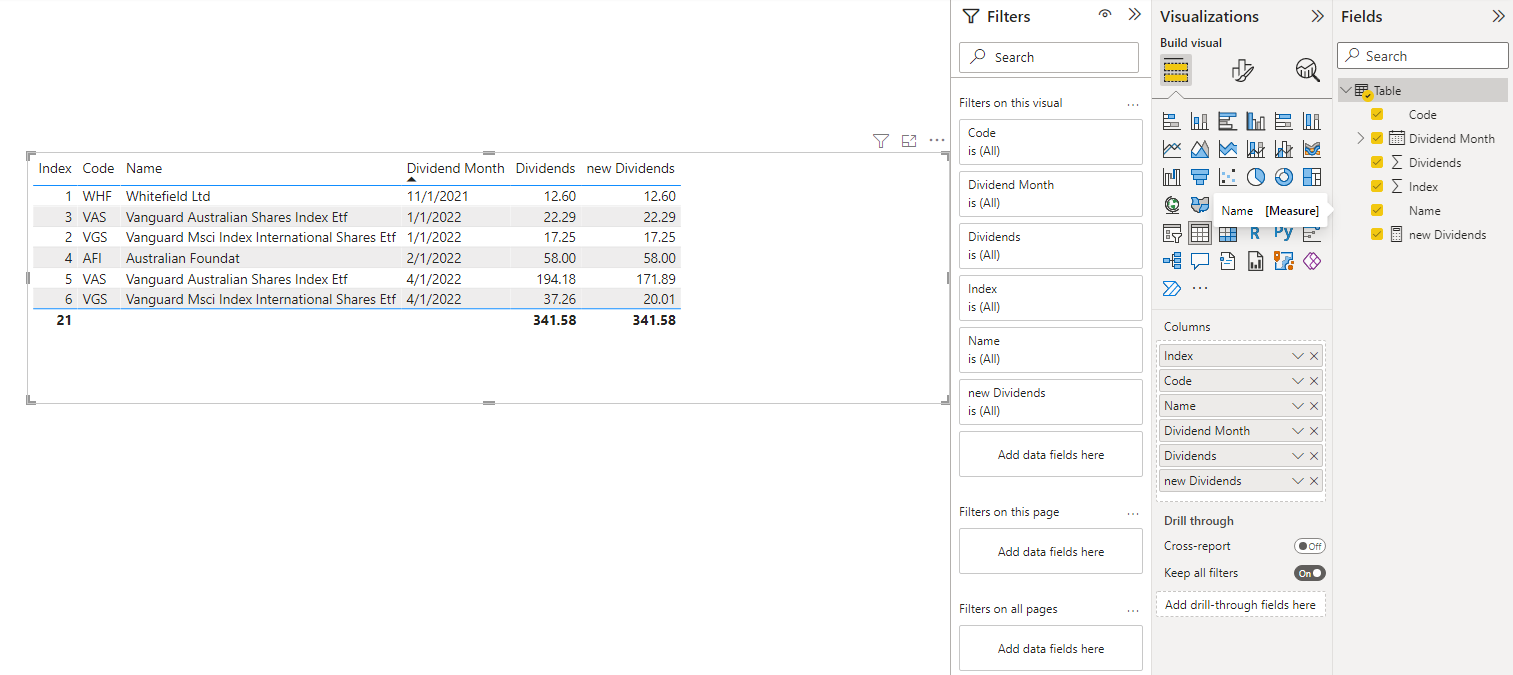The width and height of the screenshot is (1513, 675).
Task: Focus the Fields pane search box
Action: [x=1423, y=56]
